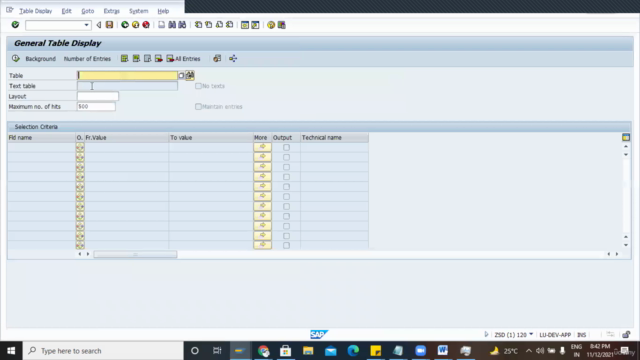640x360 pixels.
Task: Click the yellow Exit icon
Action: 136,25
